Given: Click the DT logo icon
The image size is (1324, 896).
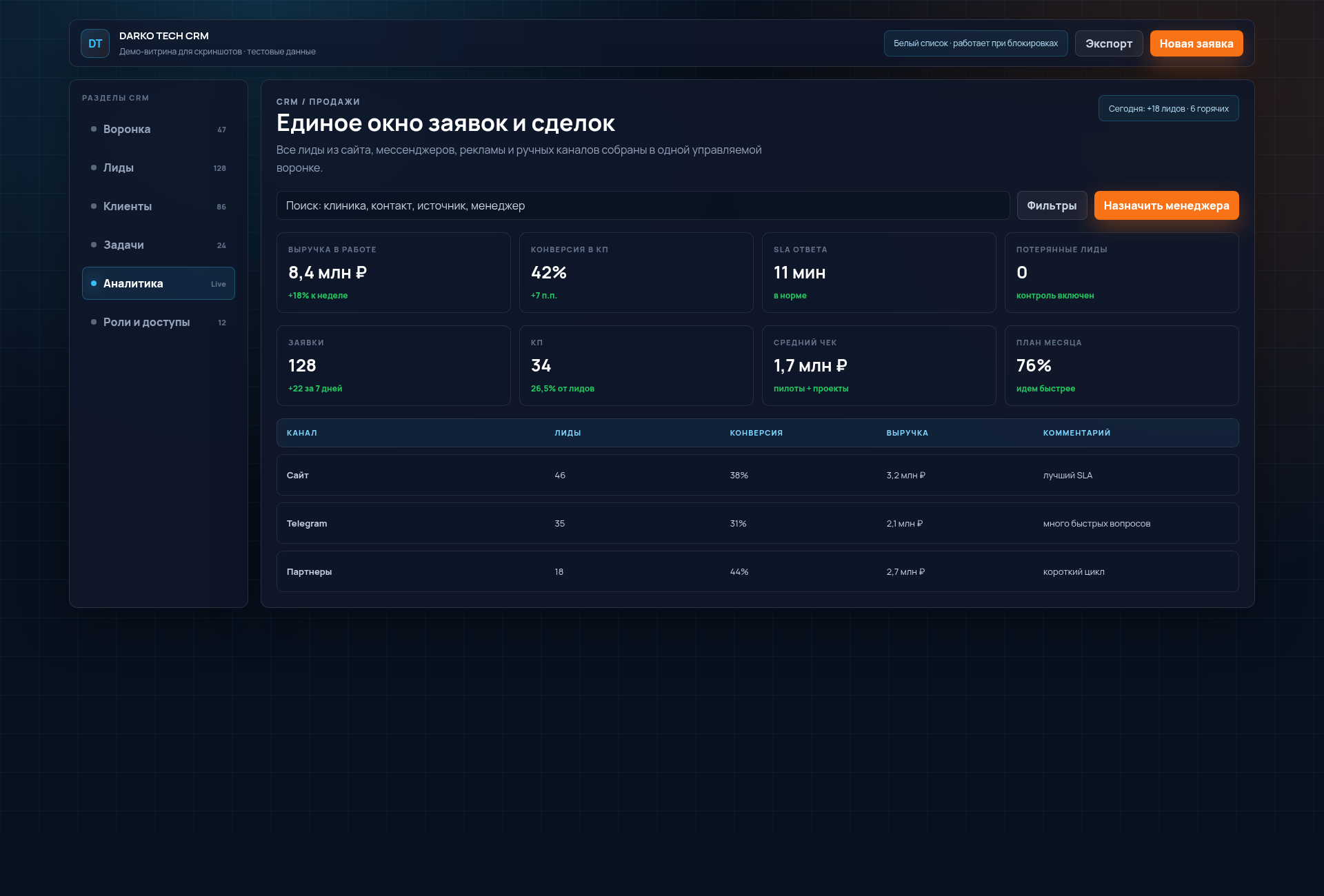Looking at the screenshot, I should pos(95,43).
